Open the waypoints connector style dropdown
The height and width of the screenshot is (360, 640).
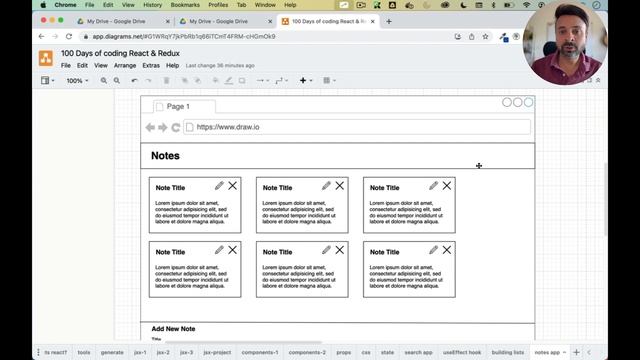point(282,81)
